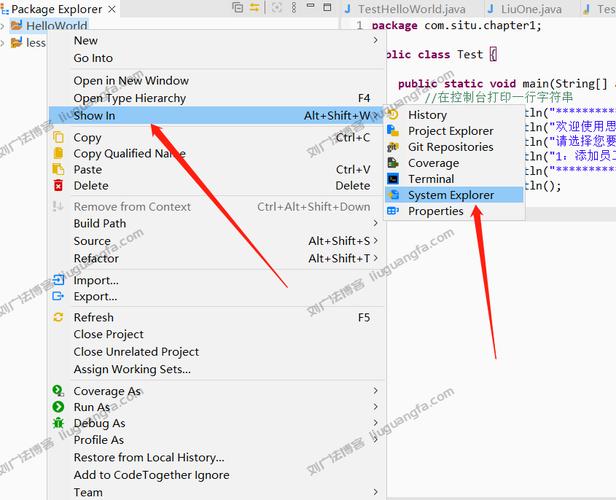Expand the New submenu arrow
Viewport: 616px width, 500px height.
pos(375,41)
